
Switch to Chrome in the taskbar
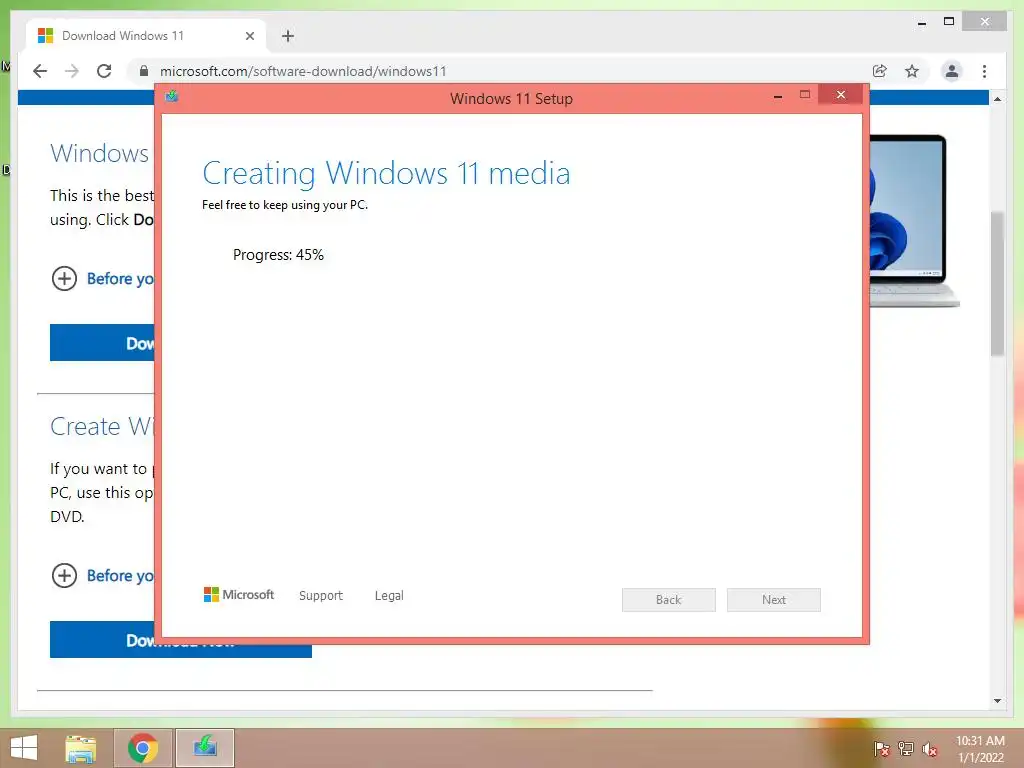tap(143, 748)
